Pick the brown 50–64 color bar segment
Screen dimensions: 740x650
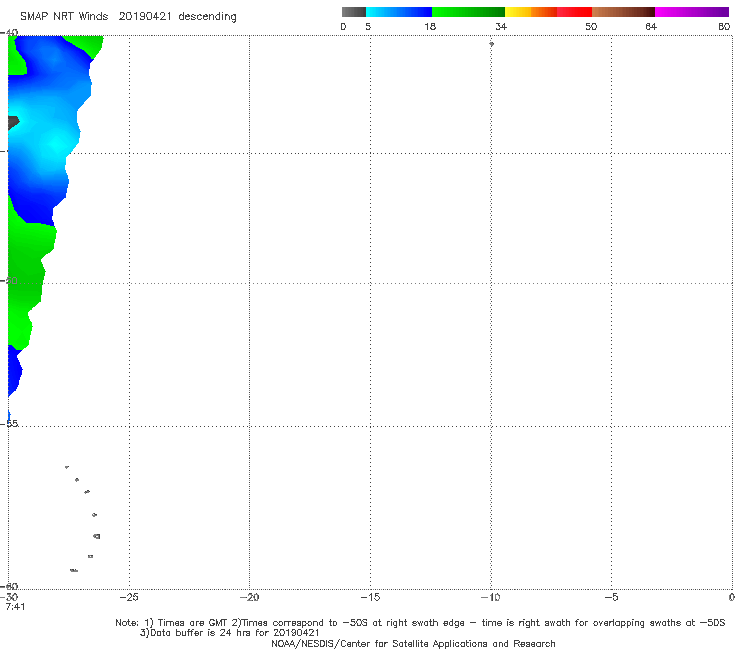pos(623,12)
